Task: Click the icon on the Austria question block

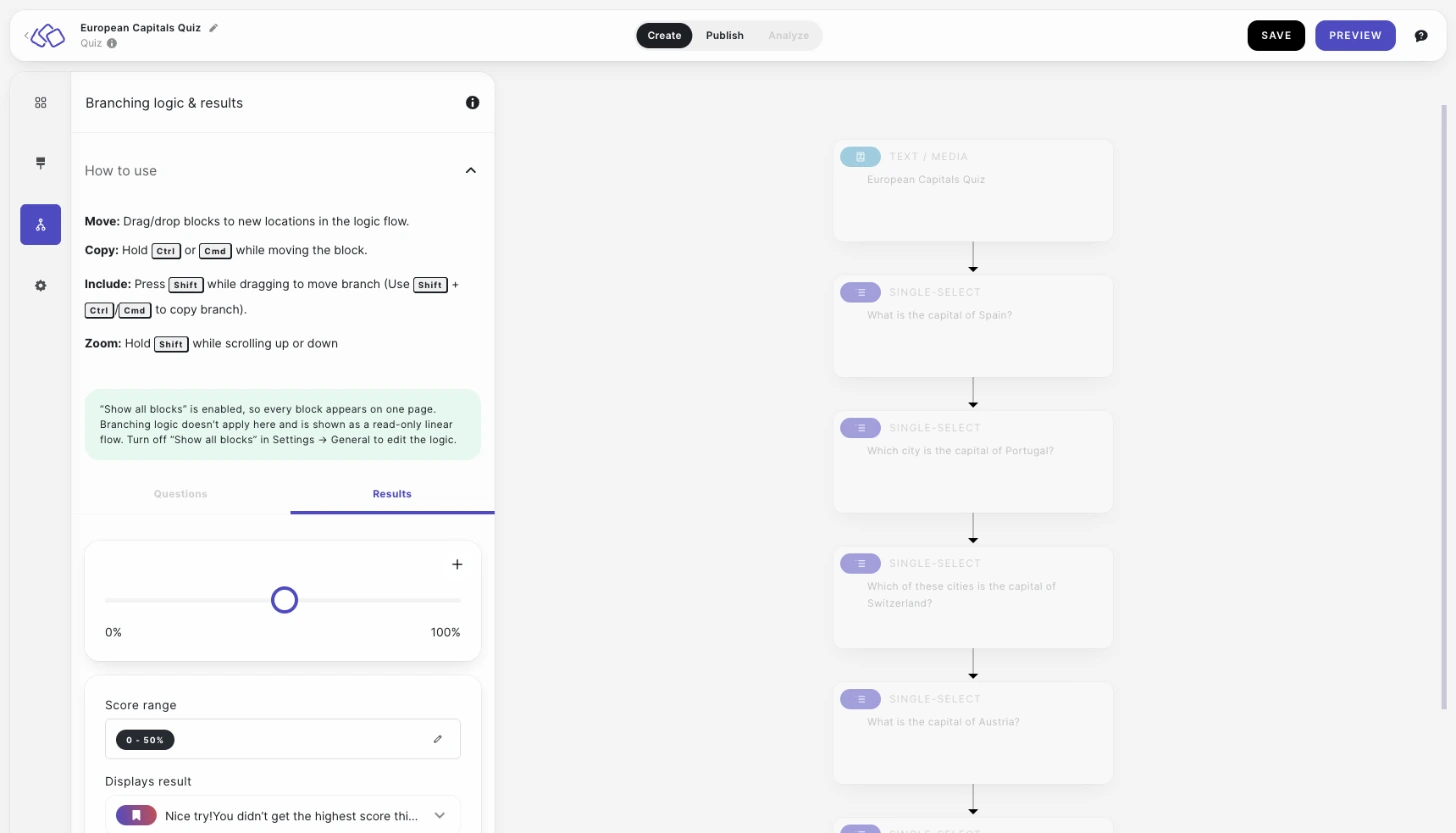Action: (860, 699)
